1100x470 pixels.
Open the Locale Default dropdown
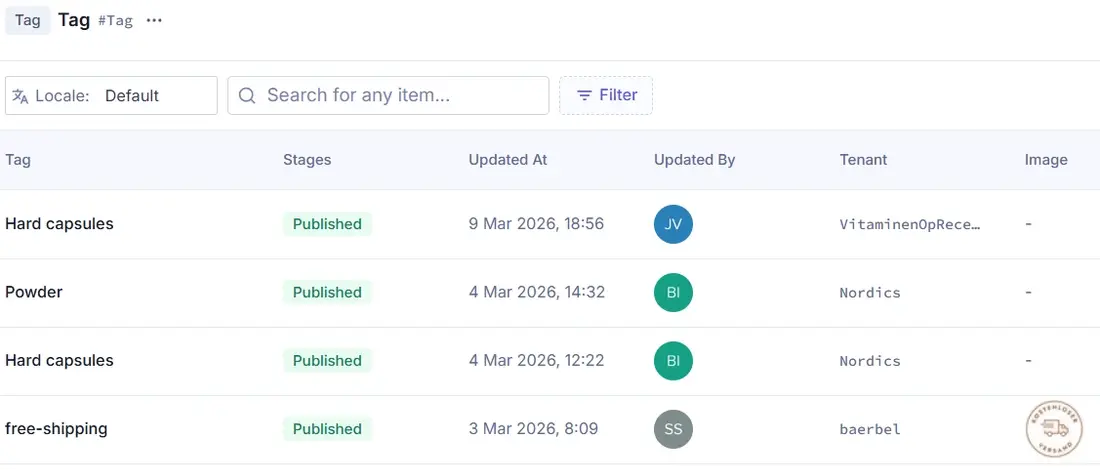tap(111, 95)
